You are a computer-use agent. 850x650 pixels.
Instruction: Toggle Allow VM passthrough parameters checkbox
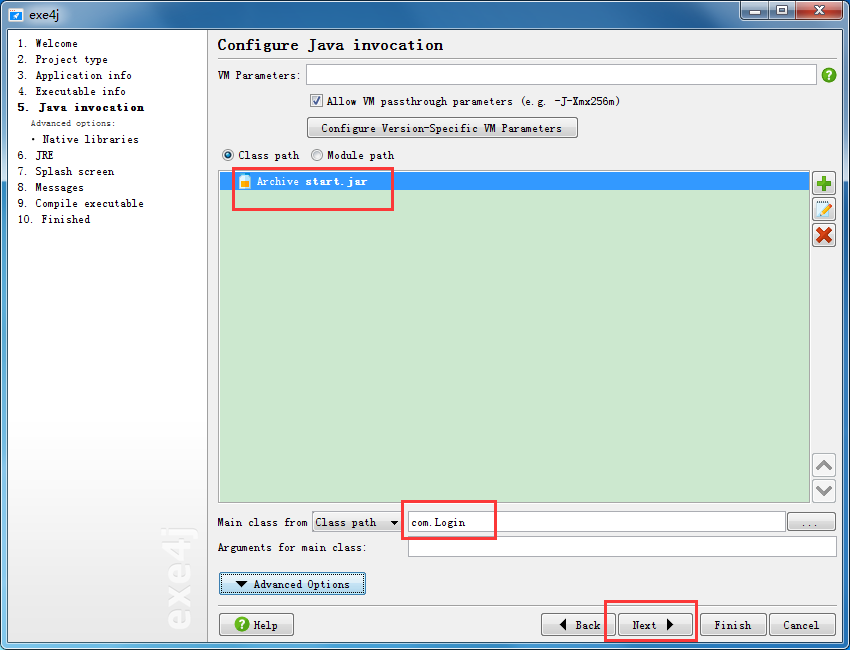(316, 101)
